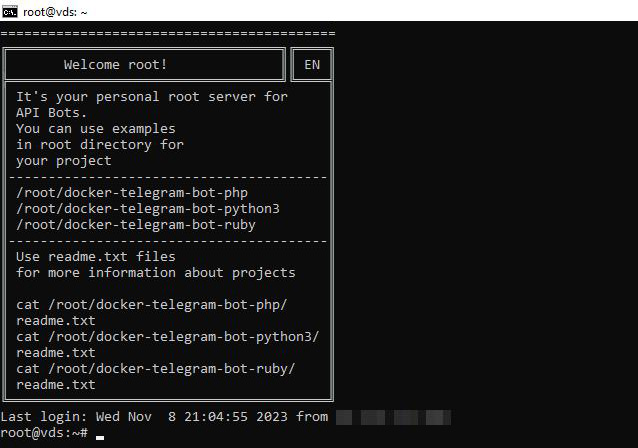Click the "You can use examples" line
Screen dimensions: 638x448
(96, 129)
